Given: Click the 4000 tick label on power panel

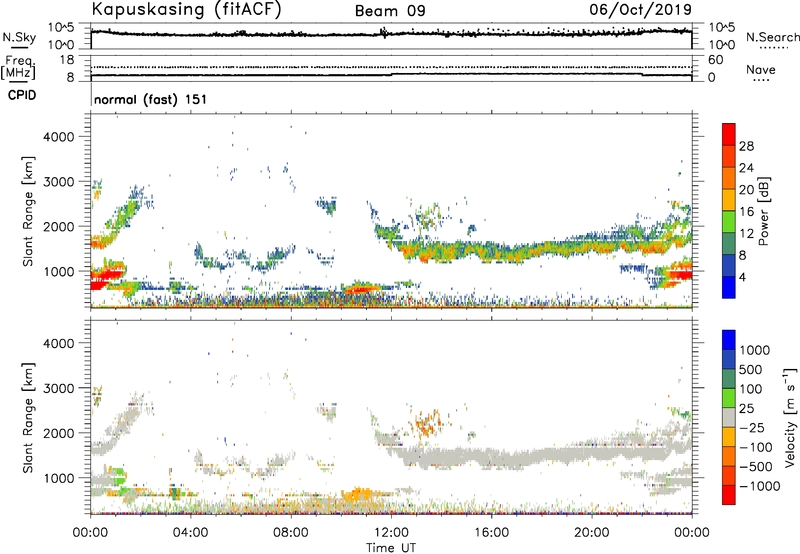Looking at the screenshot, I should [58, 137].
